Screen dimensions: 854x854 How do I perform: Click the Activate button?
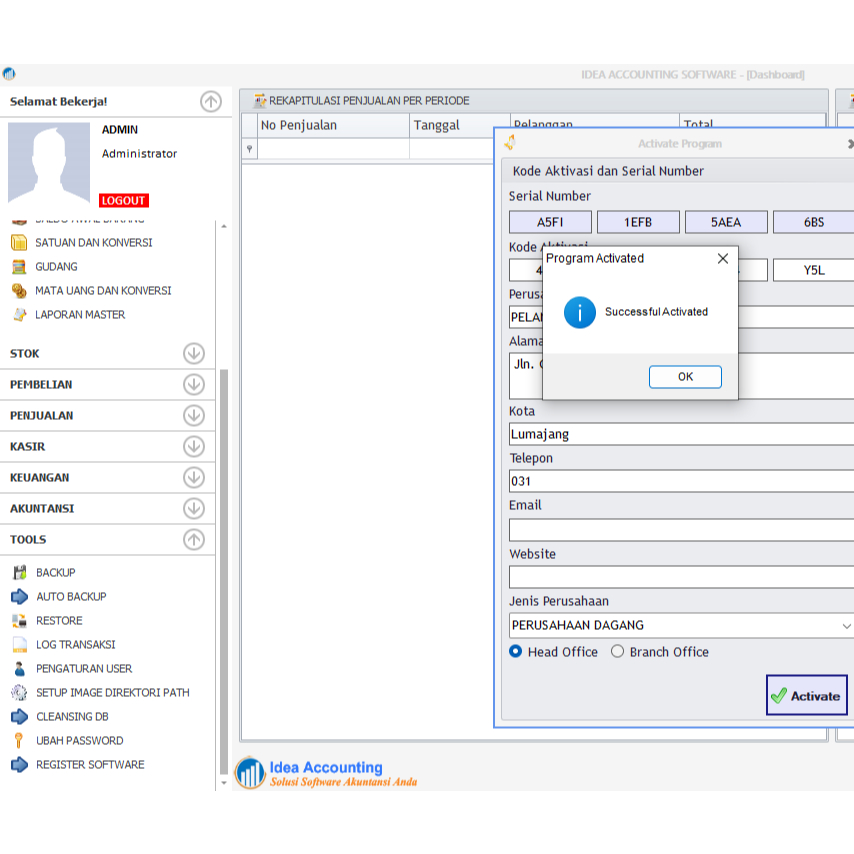click(x=807, y=695)
